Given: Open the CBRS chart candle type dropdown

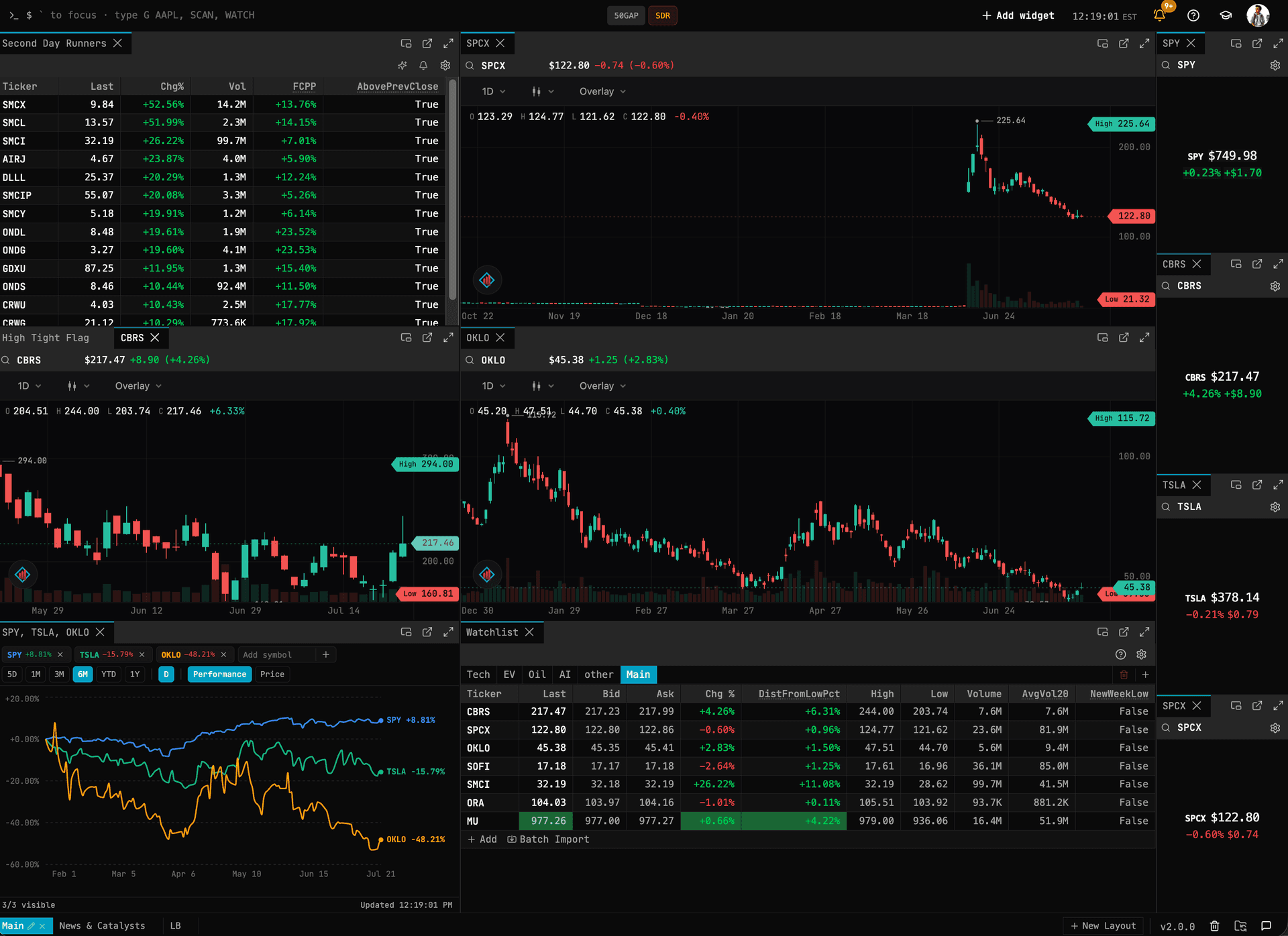Looking at the screenshot, I should click(x=78, y=386).
